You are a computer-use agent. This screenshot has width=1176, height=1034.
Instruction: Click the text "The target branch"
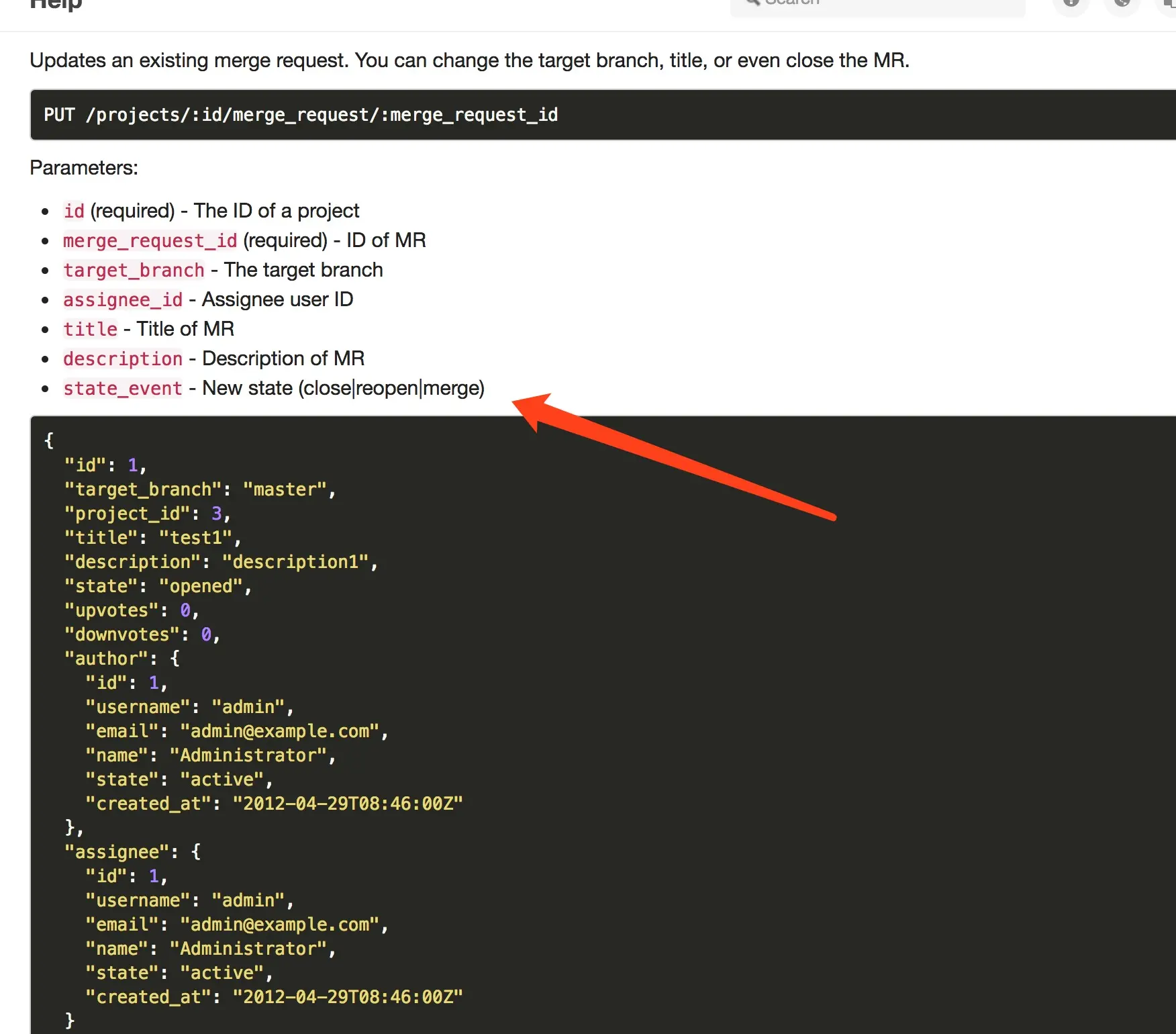tap(303, 270)
